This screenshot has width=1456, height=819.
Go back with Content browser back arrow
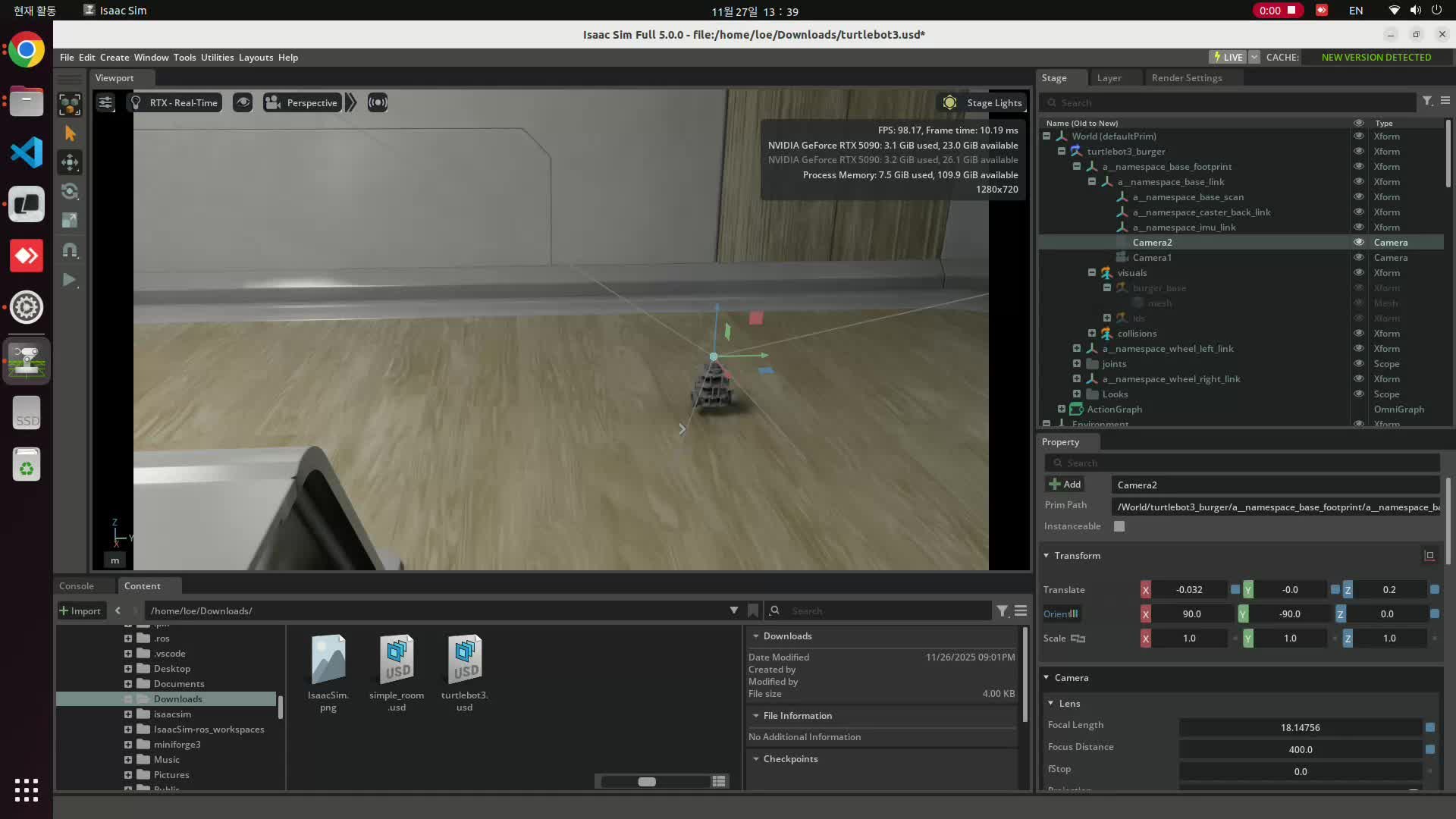(118, 610)
